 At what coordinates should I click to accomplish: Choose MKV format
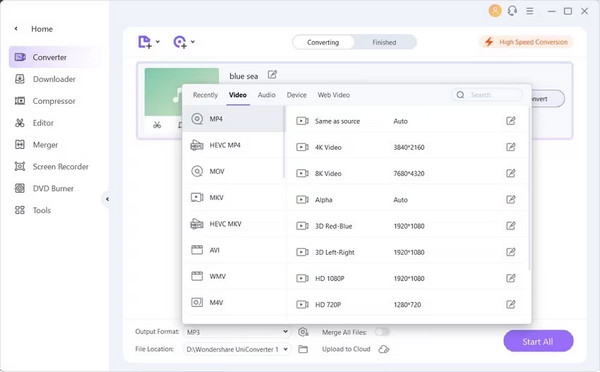pyautogui.click(x=233, y=197)
